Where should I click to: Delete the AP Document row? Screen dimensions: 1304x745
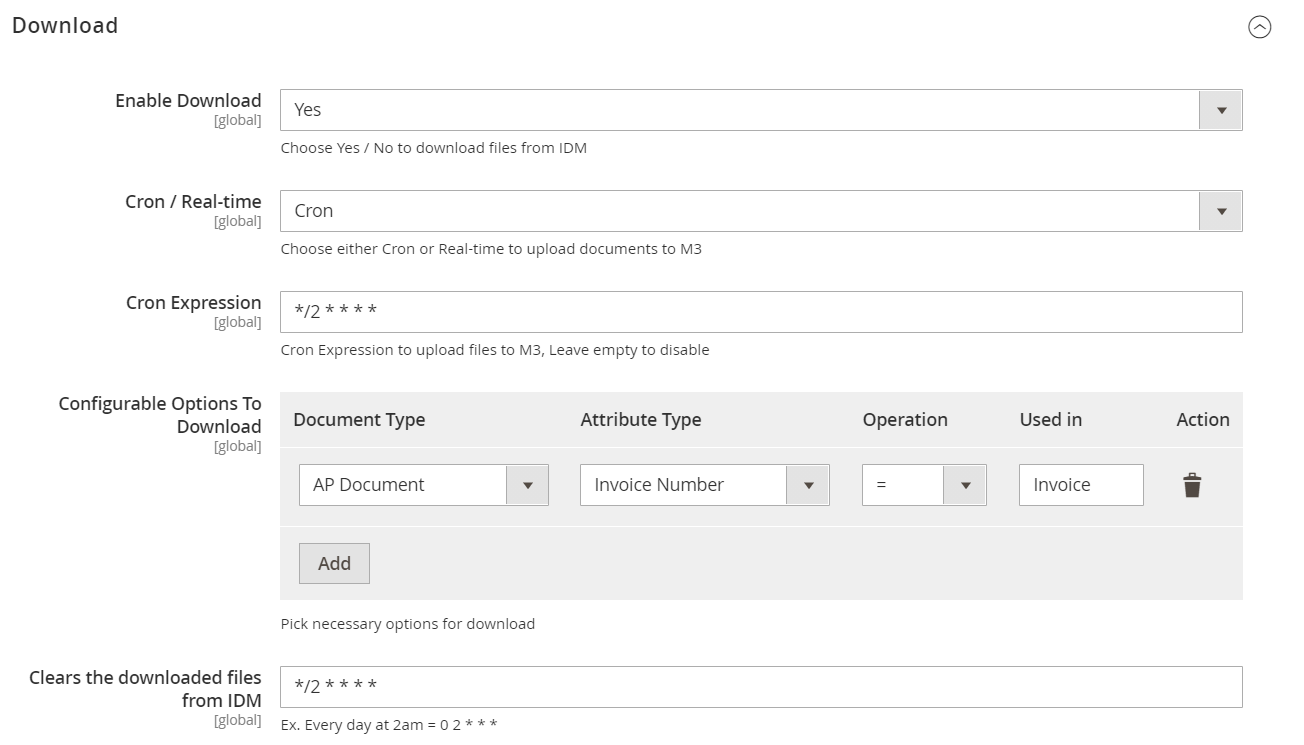(1192, 486)
